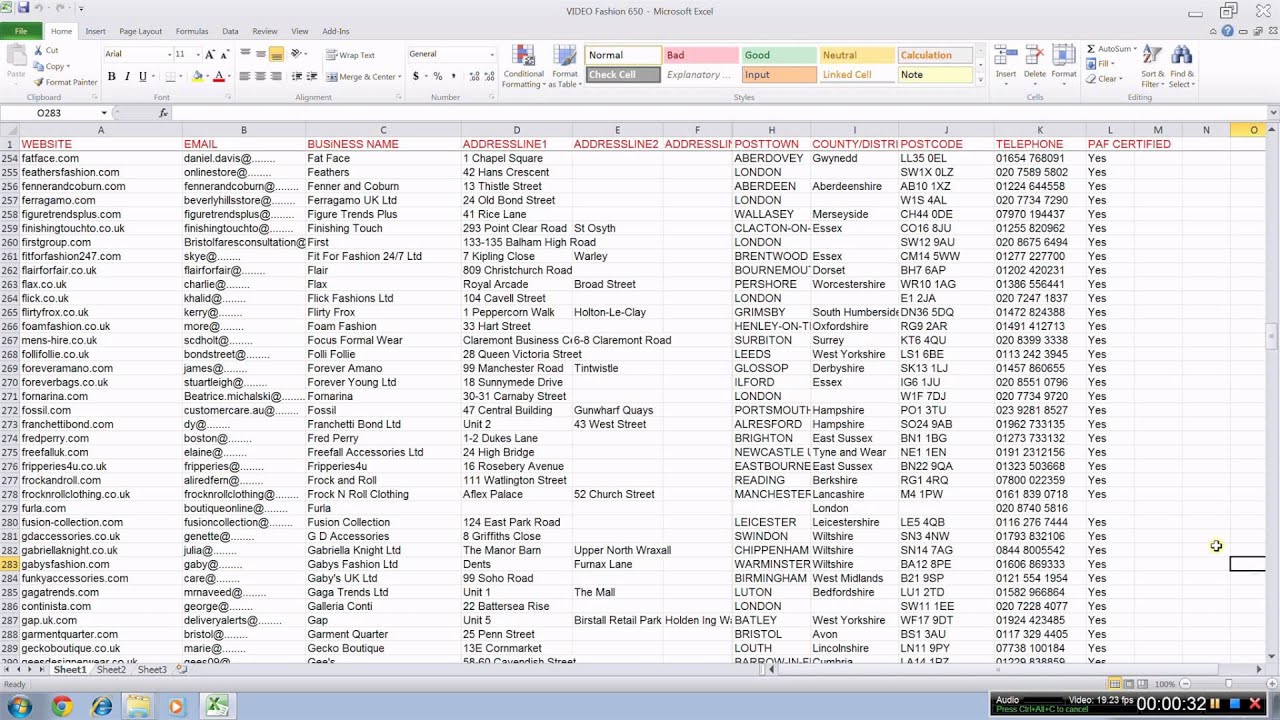Expand the formula bar

(1273, 113)
